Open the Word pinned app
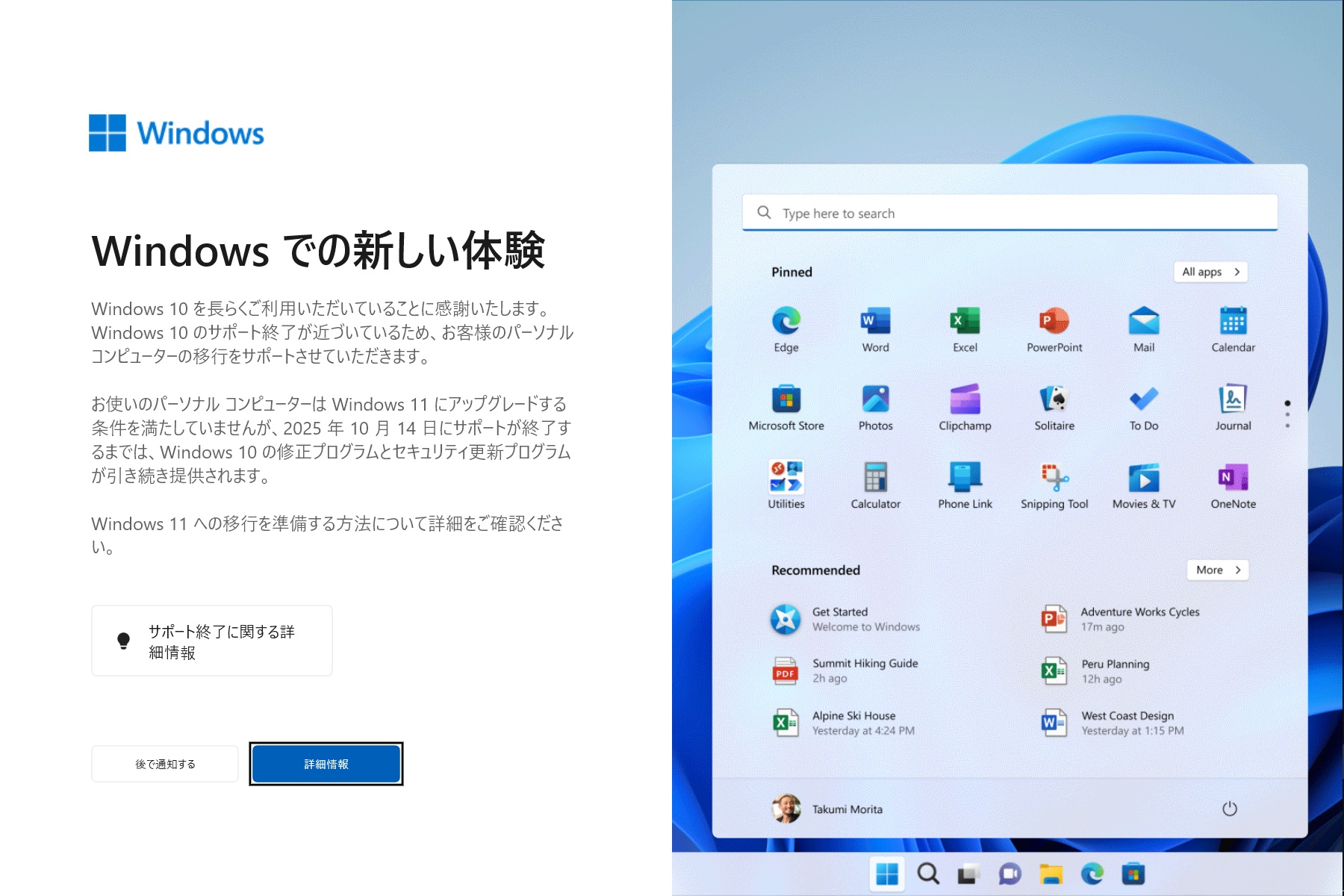Viewport: 1344px width, 896px height. [x=875, y=321]
